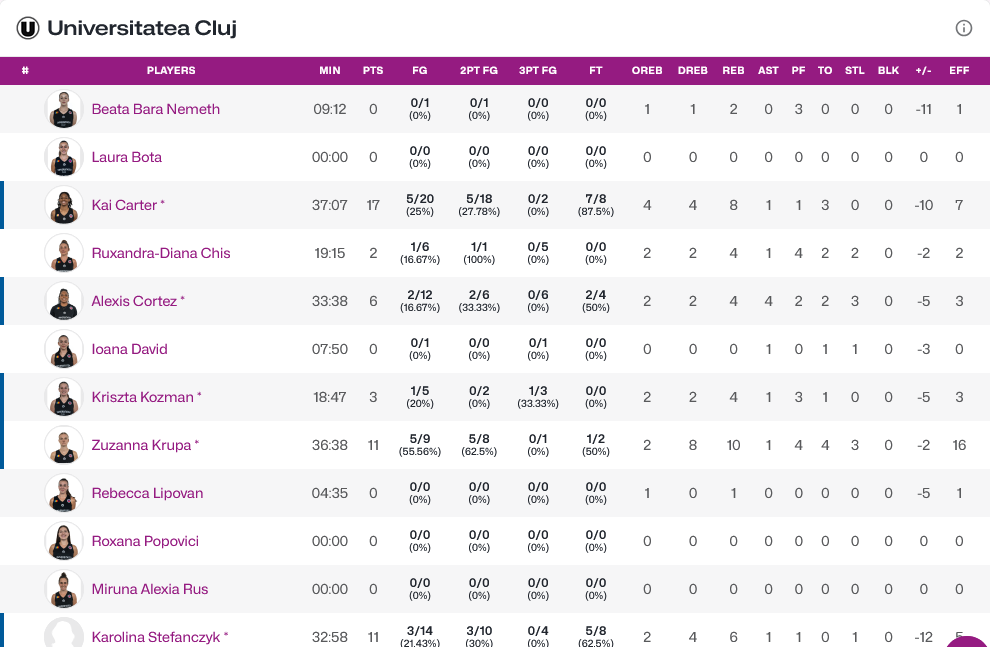Click Ioana David's player avatar
This screenshot has height=647, width=990.
[x=64, y=349]
